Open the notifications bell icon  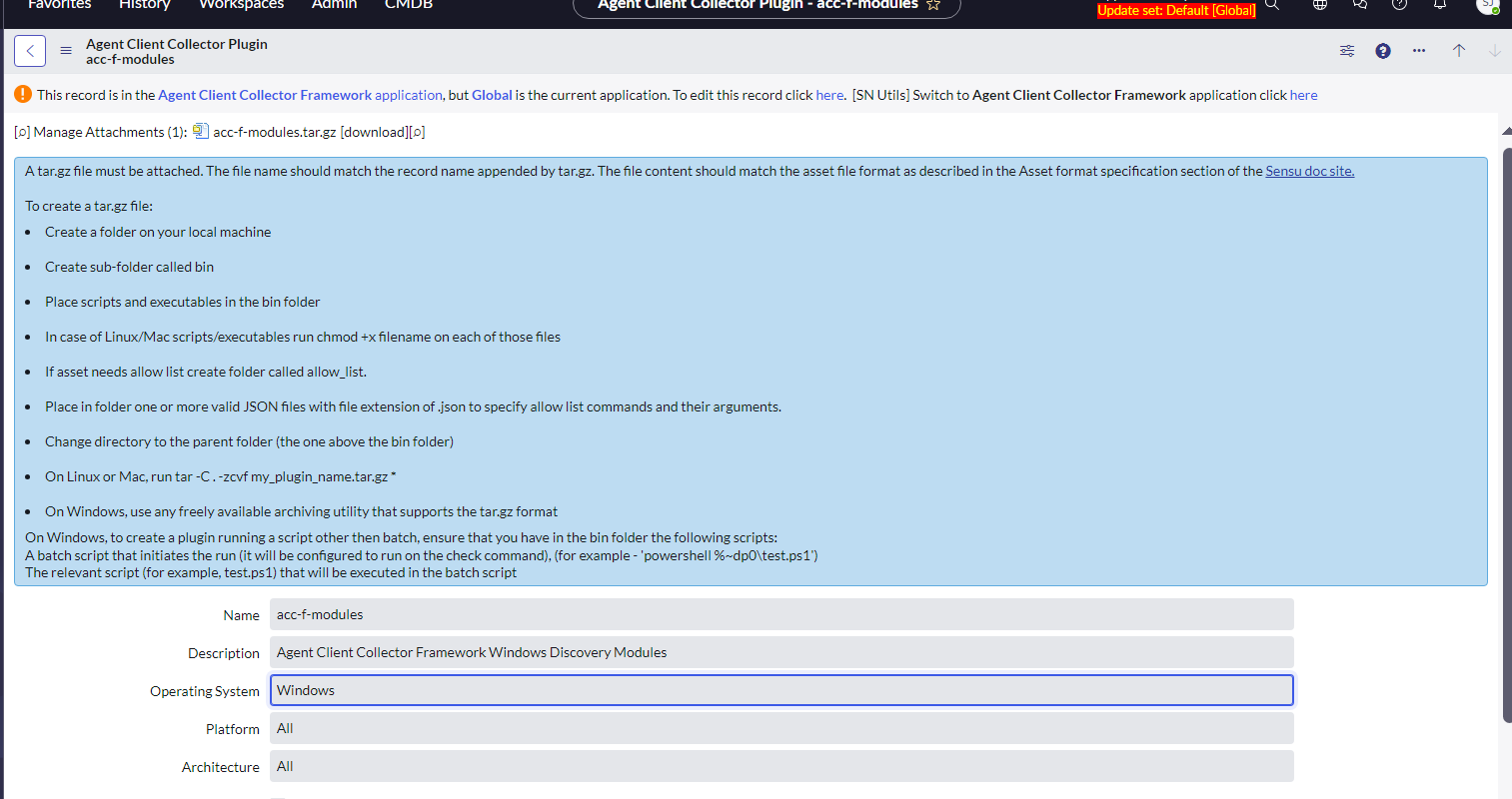(x=1440, y=5)
